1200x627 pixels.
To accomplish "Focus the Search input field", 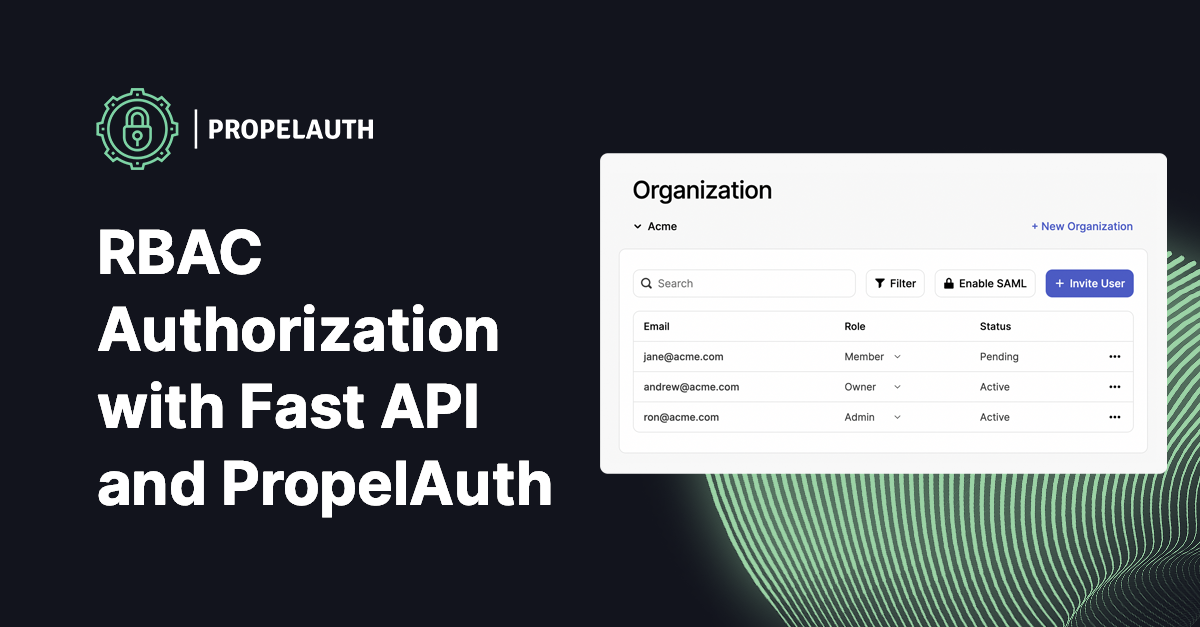I will tap(744, 284).
